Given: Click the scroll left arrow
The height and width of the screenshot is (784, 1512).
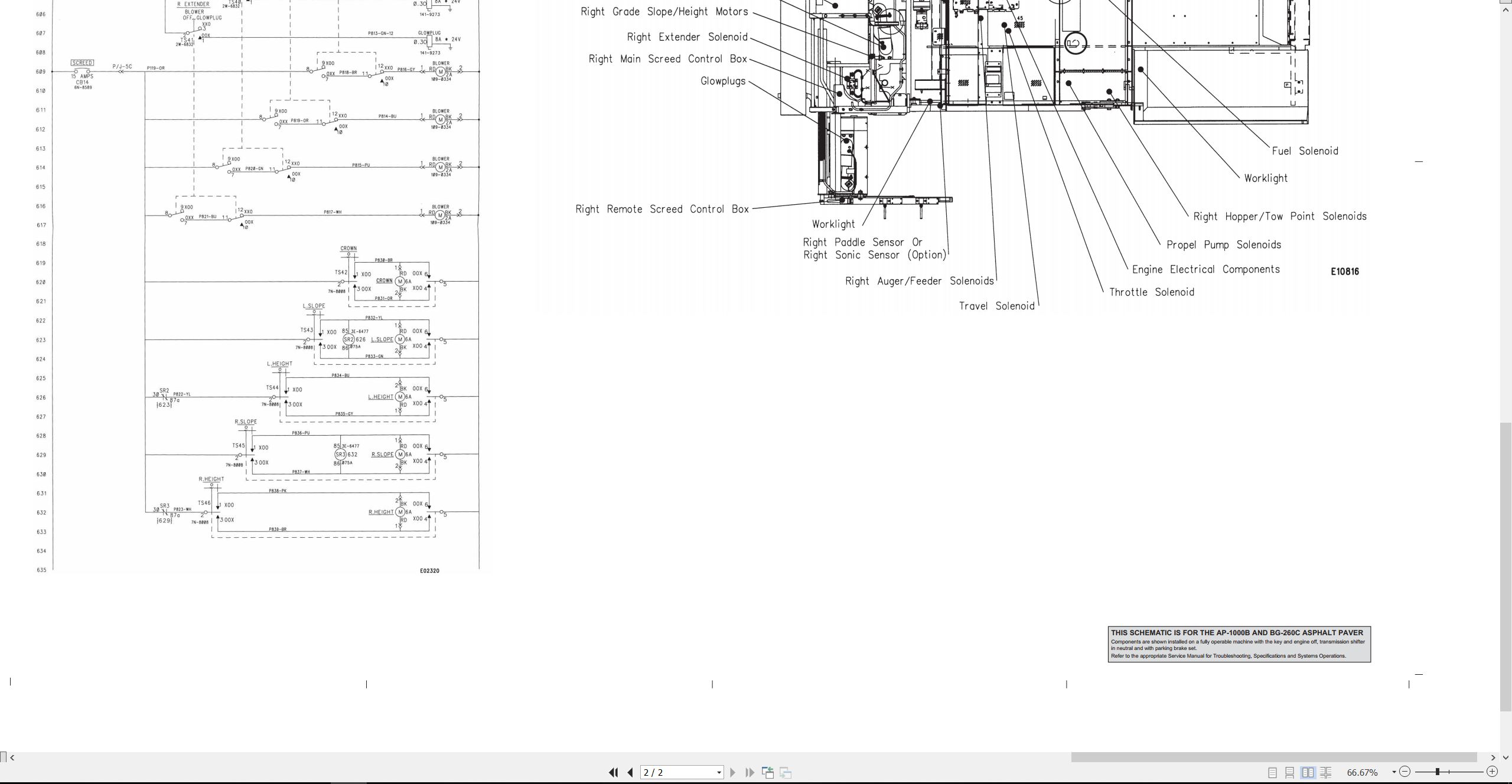Looking at the screenshot, I should 12,757.
